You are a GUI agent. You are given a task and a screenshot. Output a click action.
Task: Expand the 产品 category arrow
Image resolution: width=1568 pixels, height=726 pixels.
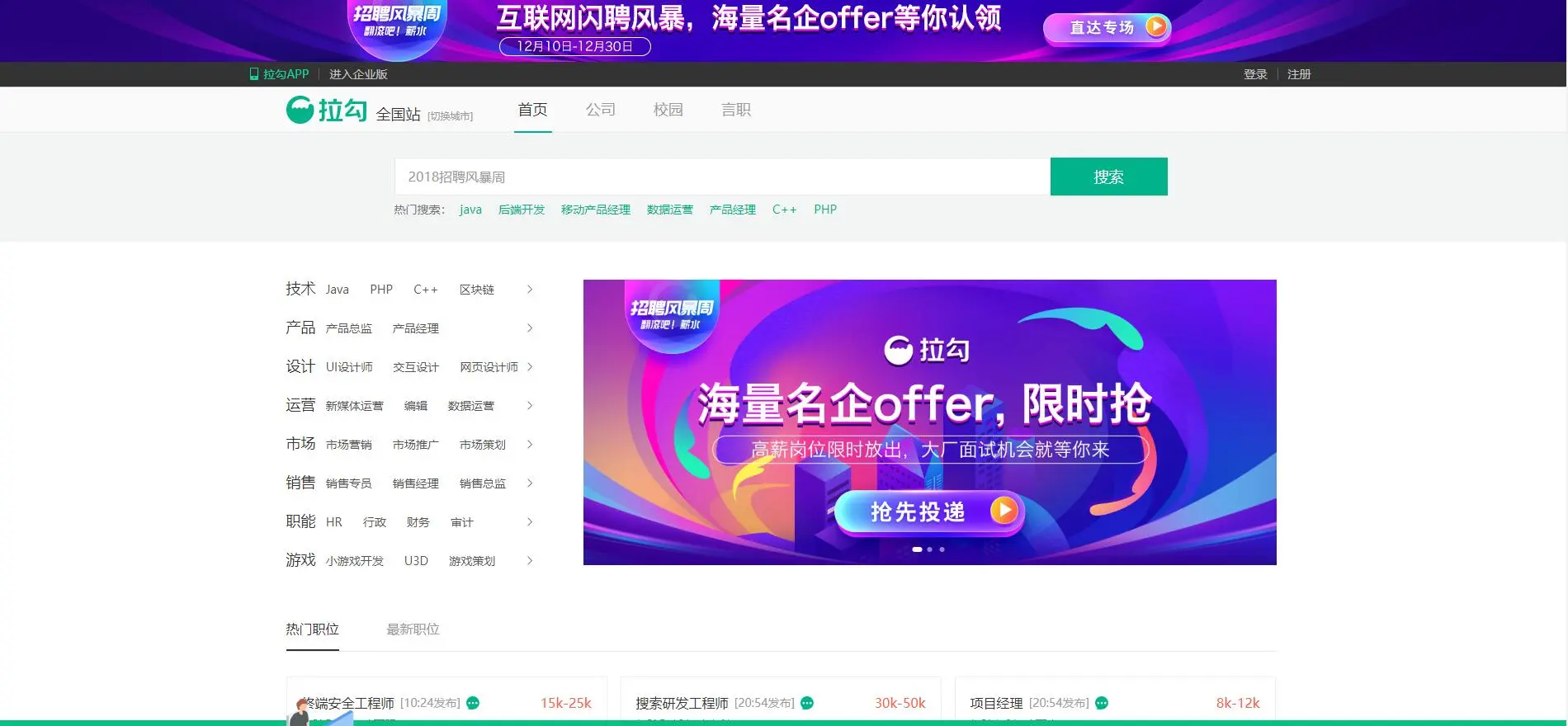click(x=530, y=328)
